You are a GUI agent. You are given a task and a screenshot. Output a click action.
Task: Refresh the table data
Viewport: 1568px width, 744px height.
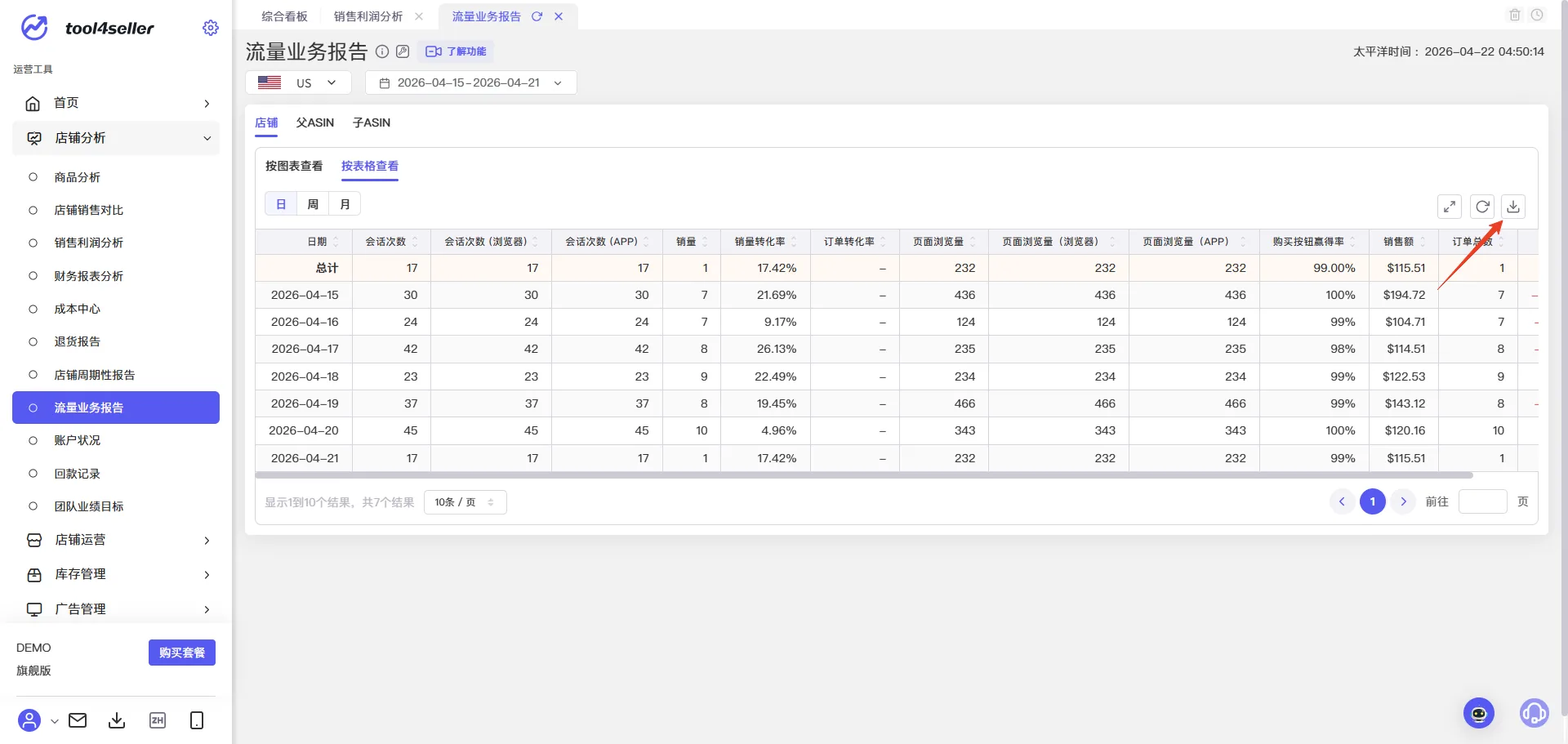pos(1482,207)
